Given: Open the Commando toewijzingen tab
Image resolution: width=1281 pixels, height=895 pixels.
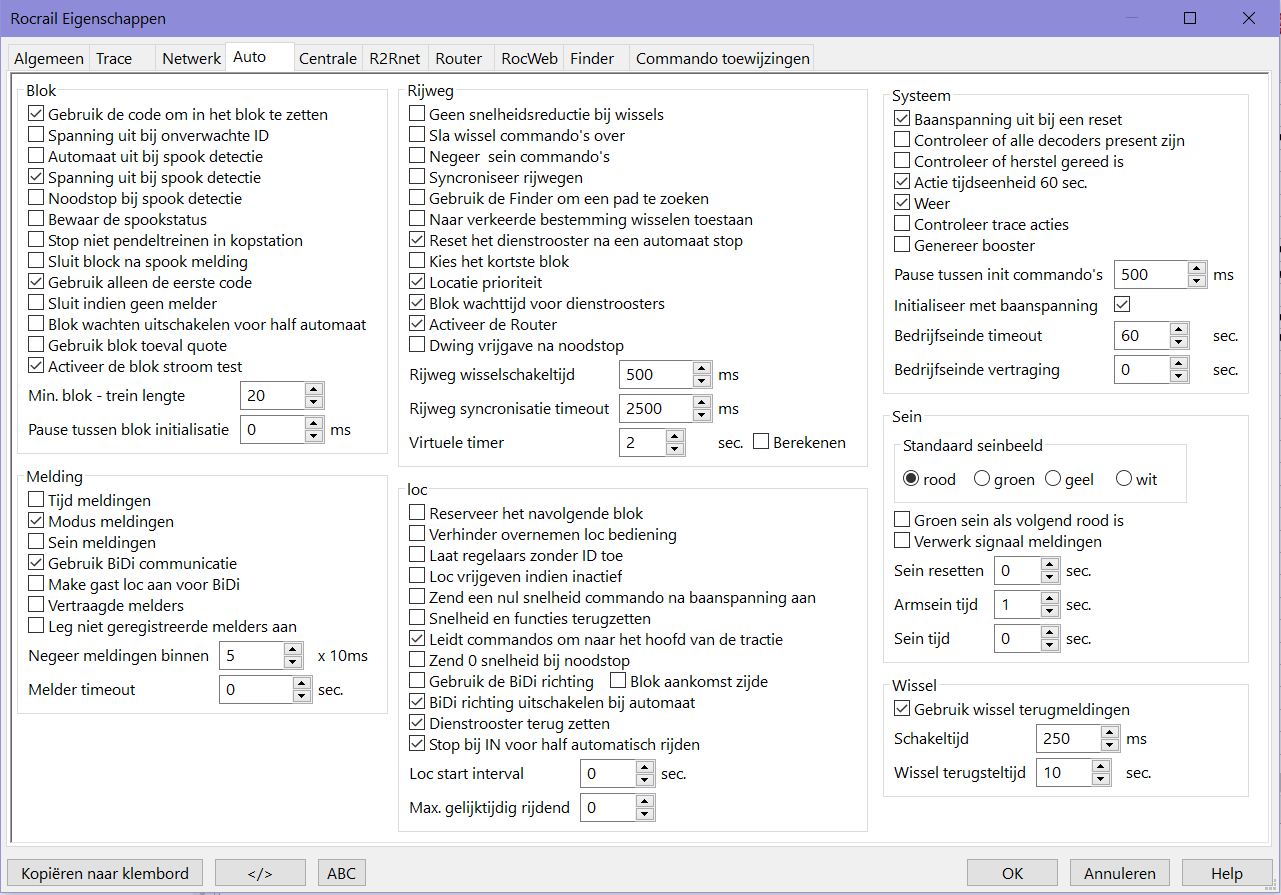Looking at the screenshot, I should click(x=722, y=59).
